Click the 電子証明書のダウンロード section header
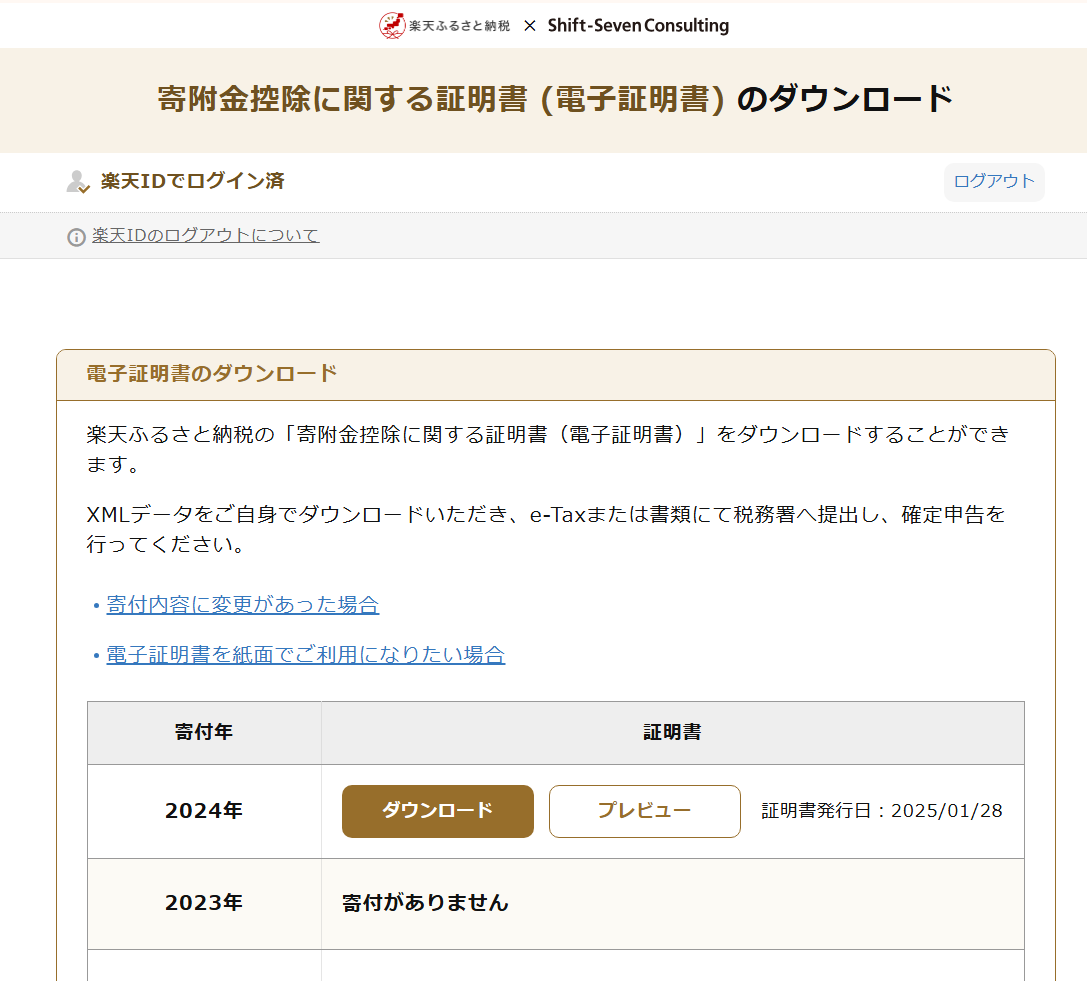This screenshot has height=981, width=1087. click(x=212, y=374)
